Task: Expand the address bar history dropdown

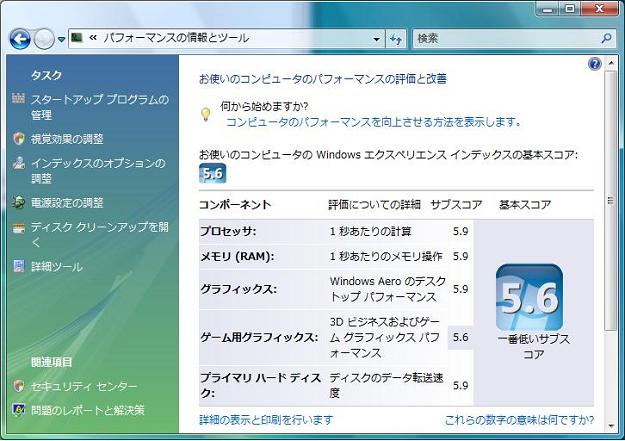Action: click(376, 39)
